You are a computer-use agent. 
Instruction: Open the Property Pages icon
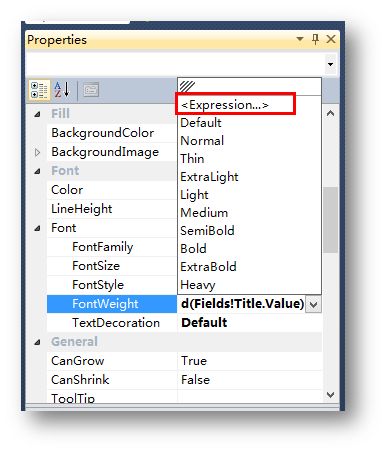91,90
